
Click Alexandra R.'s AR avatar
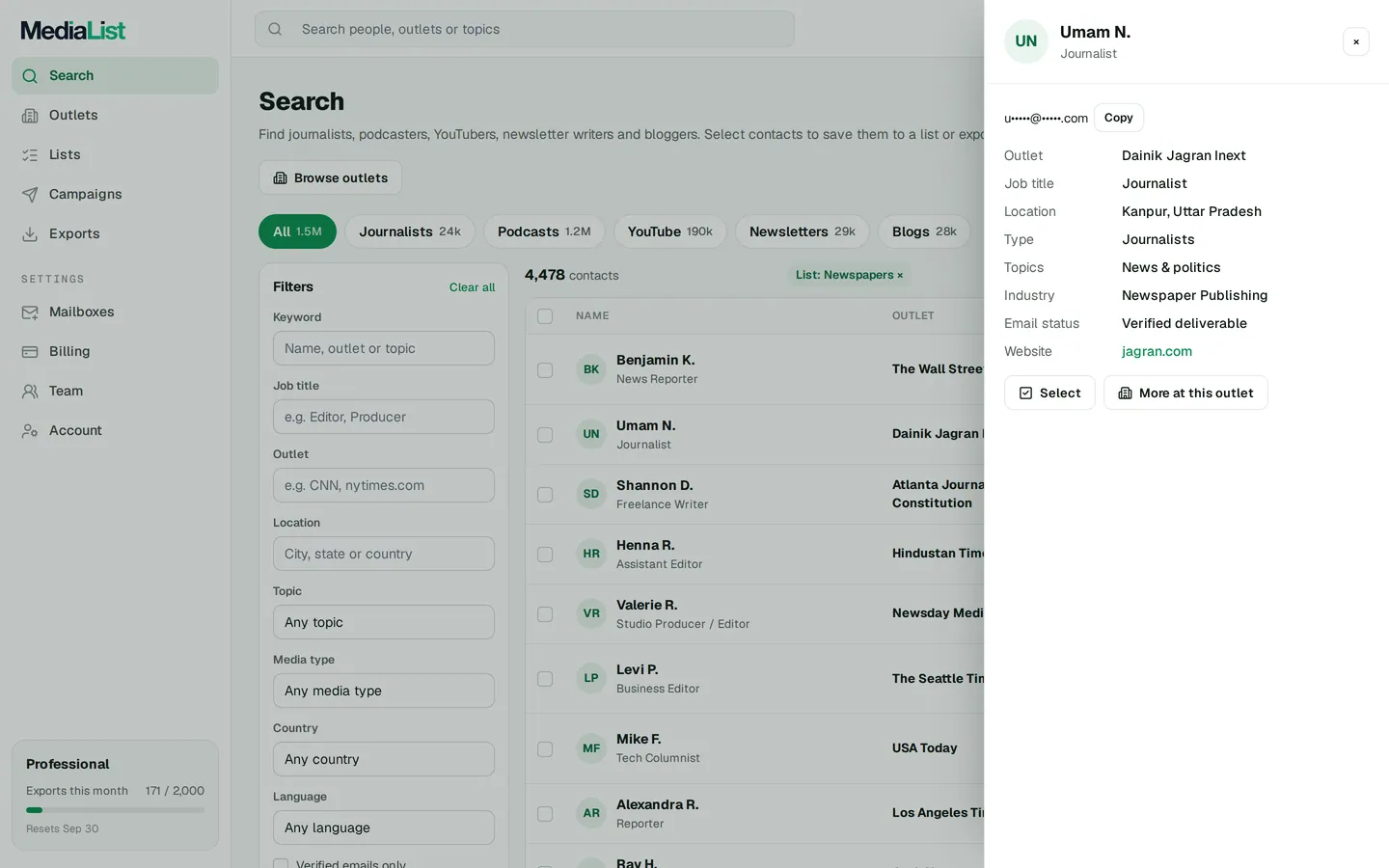click(x=591, y=813)
